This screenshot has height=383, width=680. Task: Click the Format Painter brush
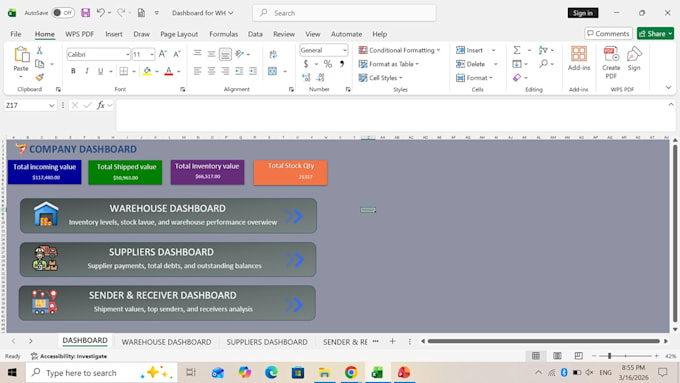39,77
